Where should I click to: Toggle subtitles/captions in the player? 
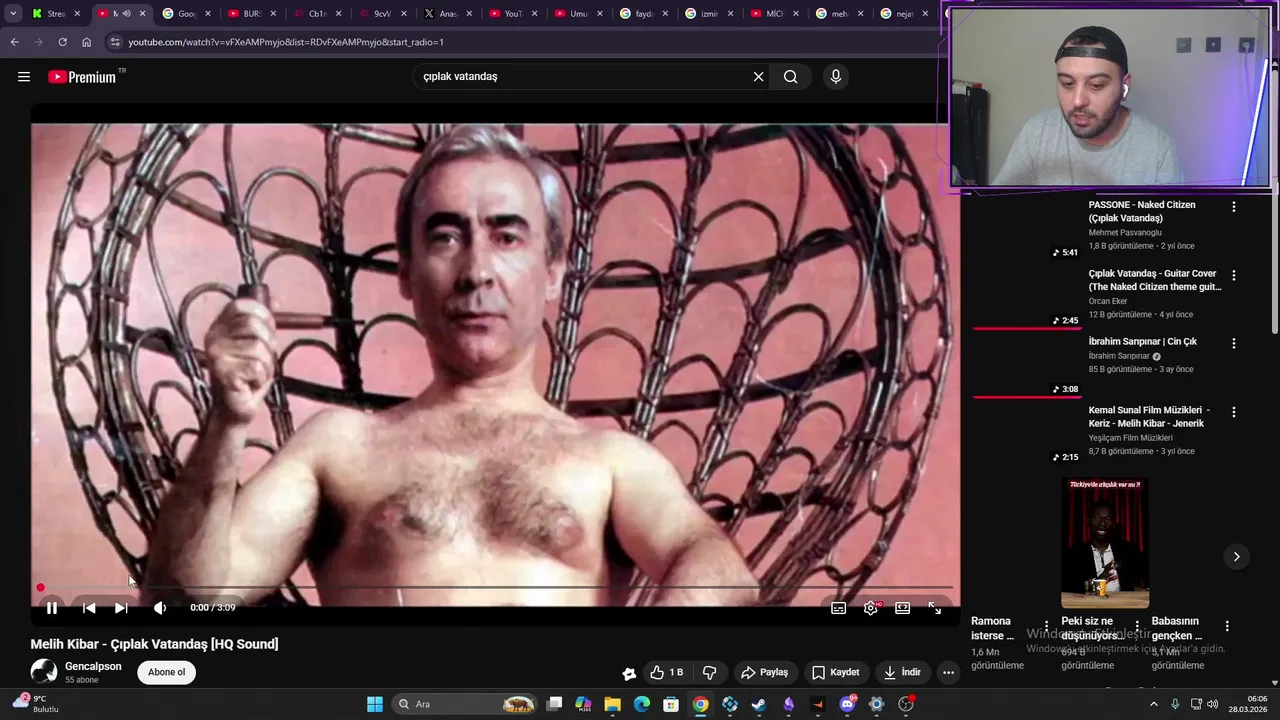(839, 607)
